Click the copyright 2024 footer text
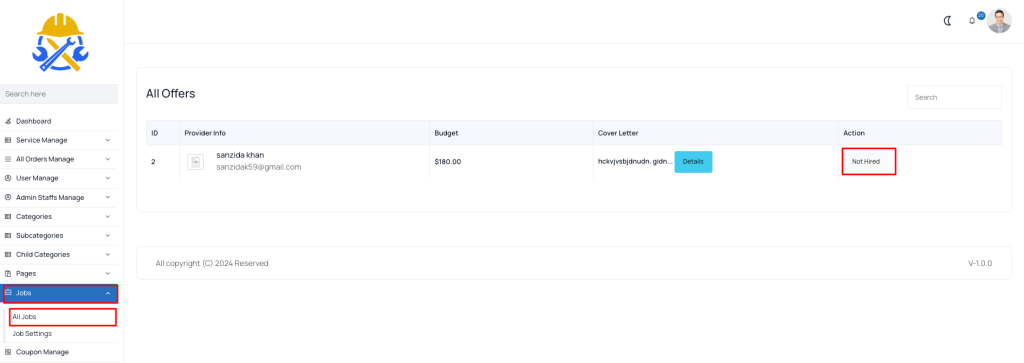This screenshot has width=1024, height=363. point(212,263)
